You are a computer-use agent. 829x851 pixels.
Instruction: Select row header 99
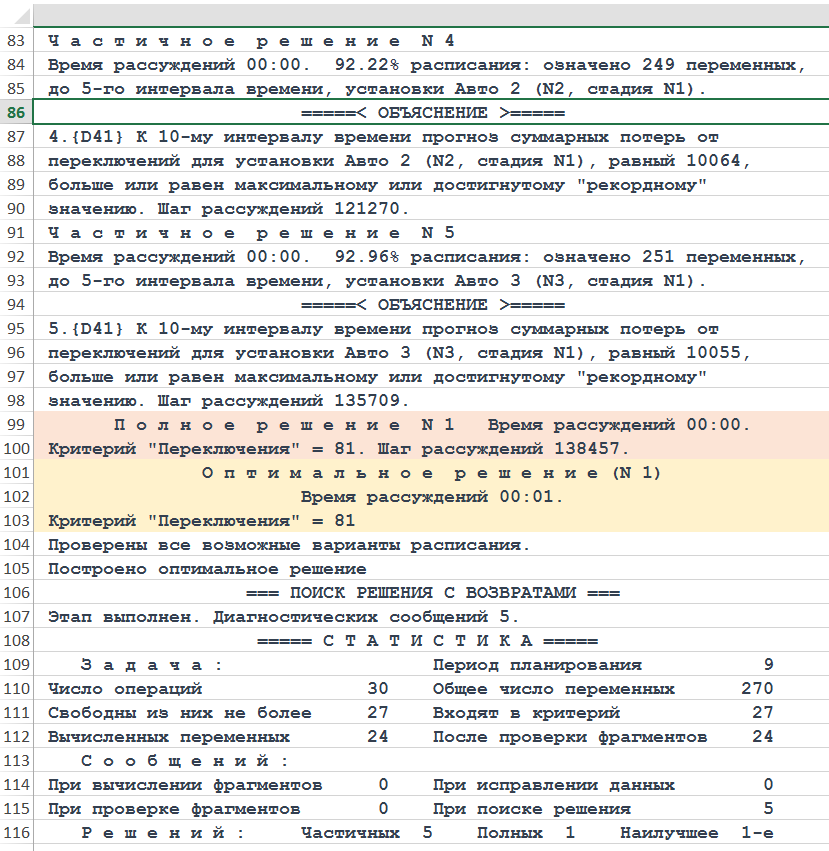coord(16,425)
